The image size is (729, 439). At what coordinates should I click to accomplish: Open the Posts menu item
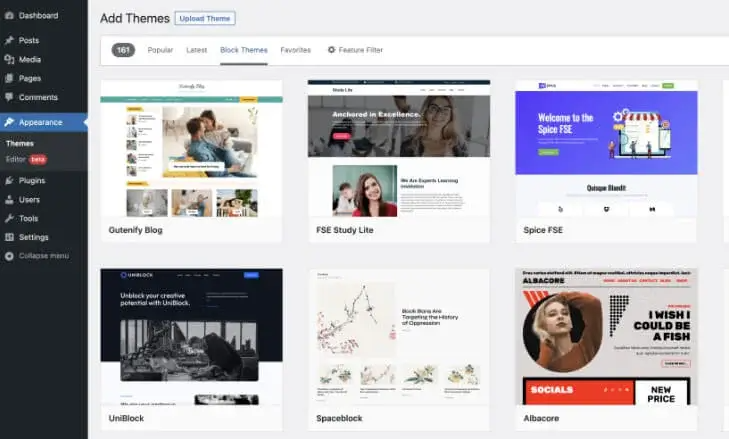[44, 40]
